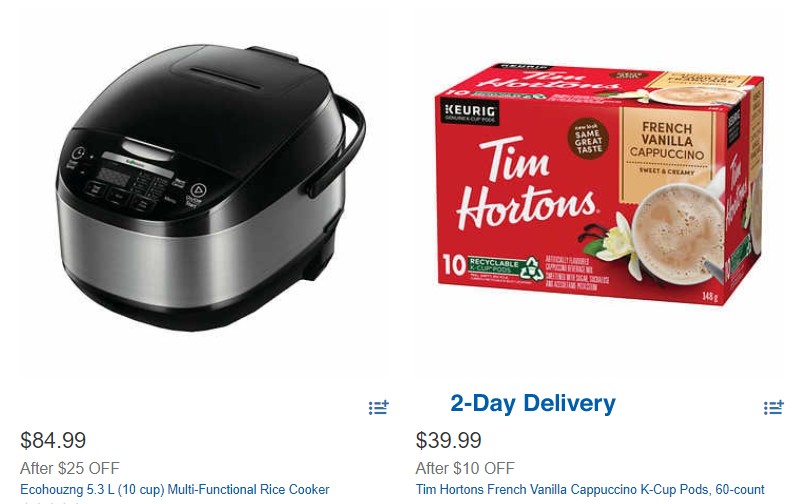Click the After $10 OFF discount text
Viewport: 798px width, 504px height.
pos(465,468)
